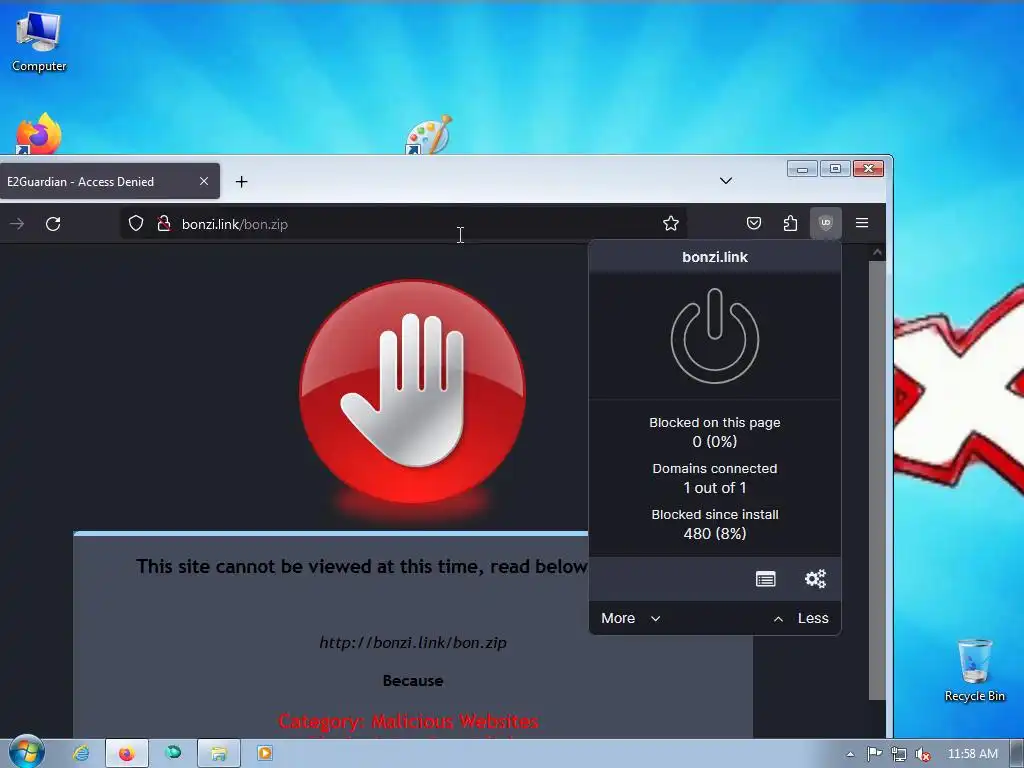1024x768 pixels.
Task: Bookmark this page with the star icon
Action: (x=671, y=223)
